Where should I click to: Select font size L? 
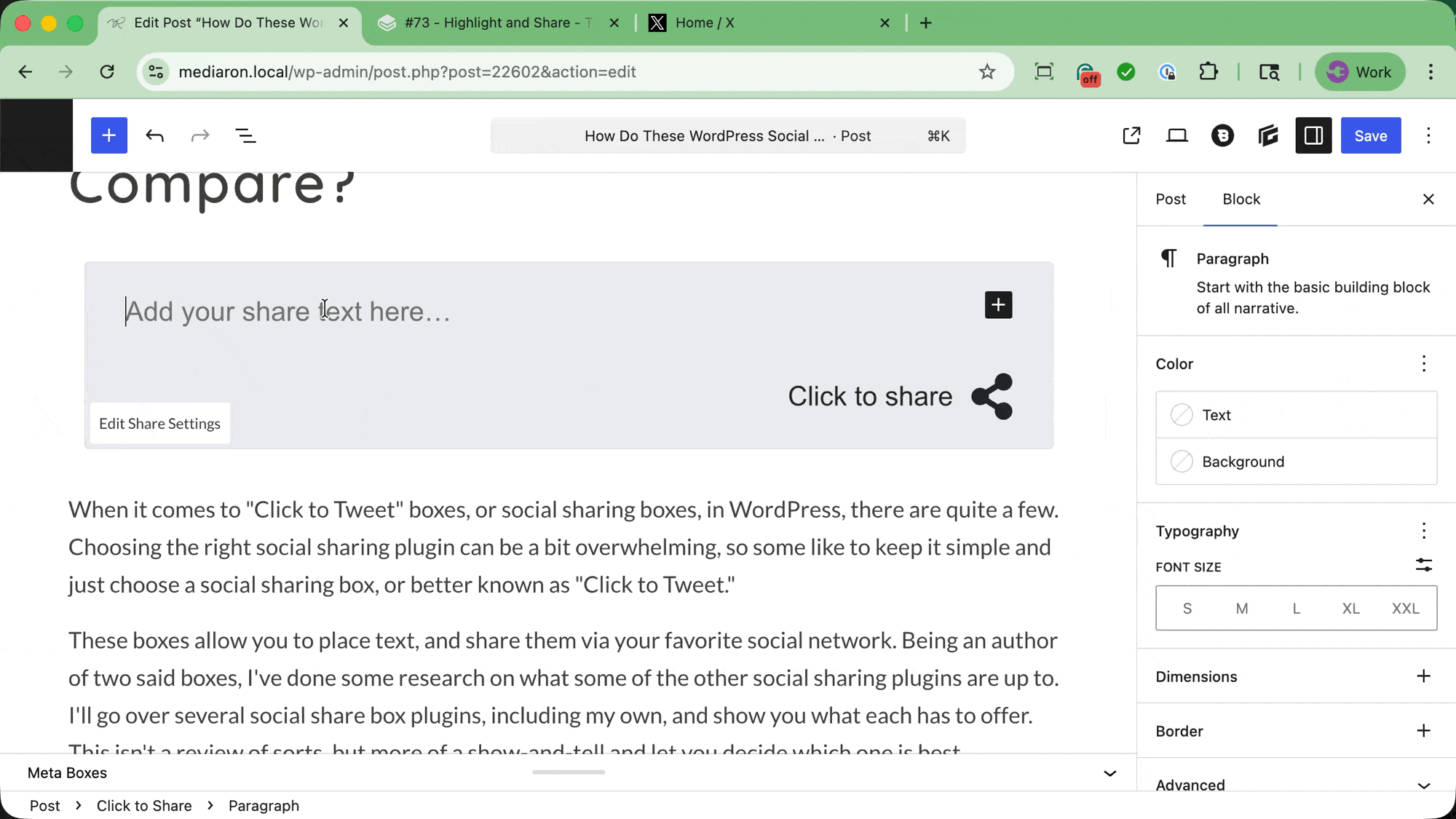pyautogui.click(x=1297, y=609)
